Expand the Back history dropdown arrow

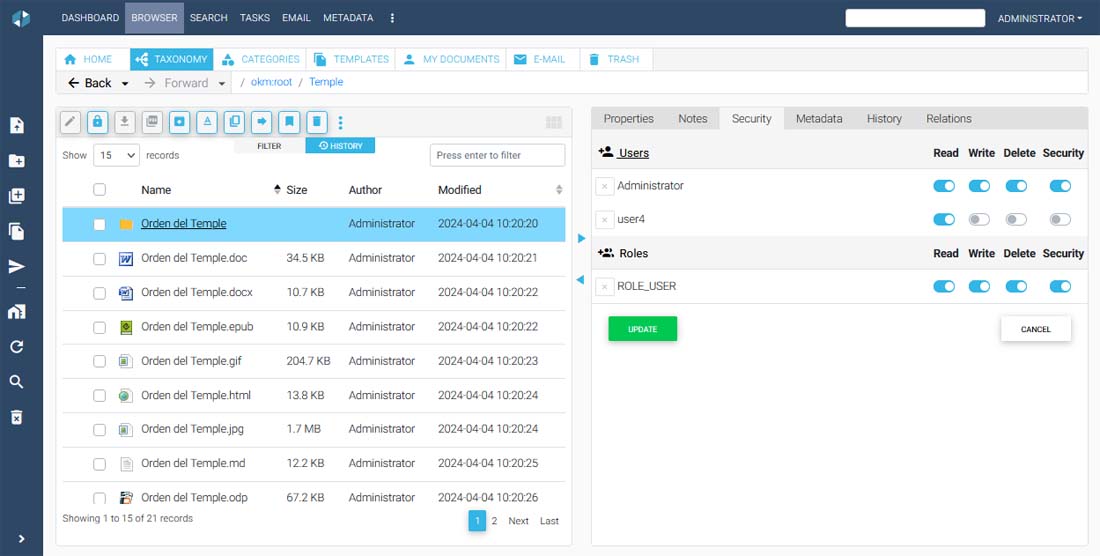[x=125, y=84]
